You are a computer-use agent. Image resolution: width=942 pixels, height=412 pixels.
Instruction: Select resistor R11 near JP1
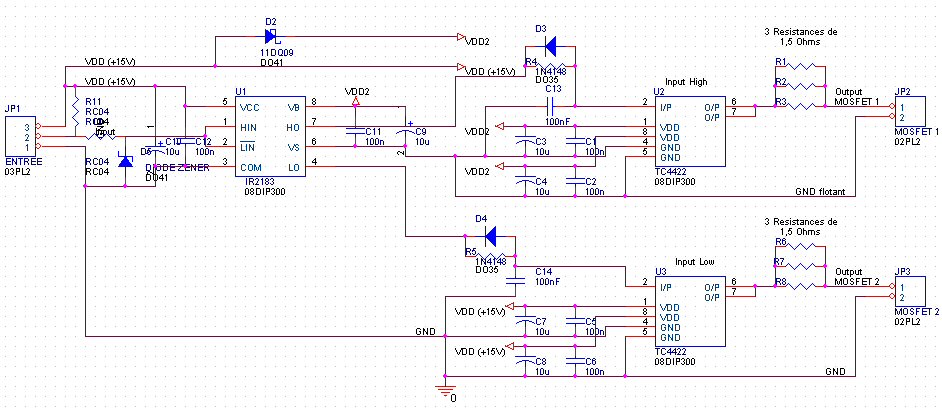(76, 113)
